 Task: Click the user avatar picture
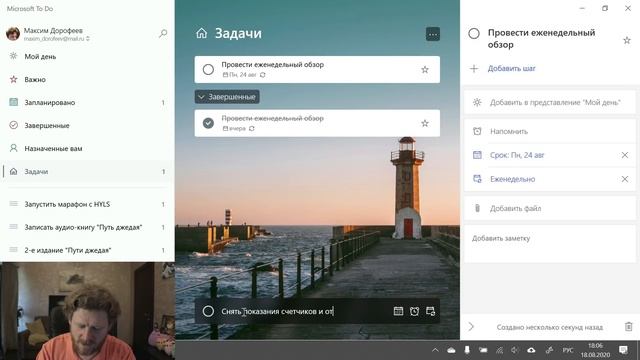pos(13,33)
